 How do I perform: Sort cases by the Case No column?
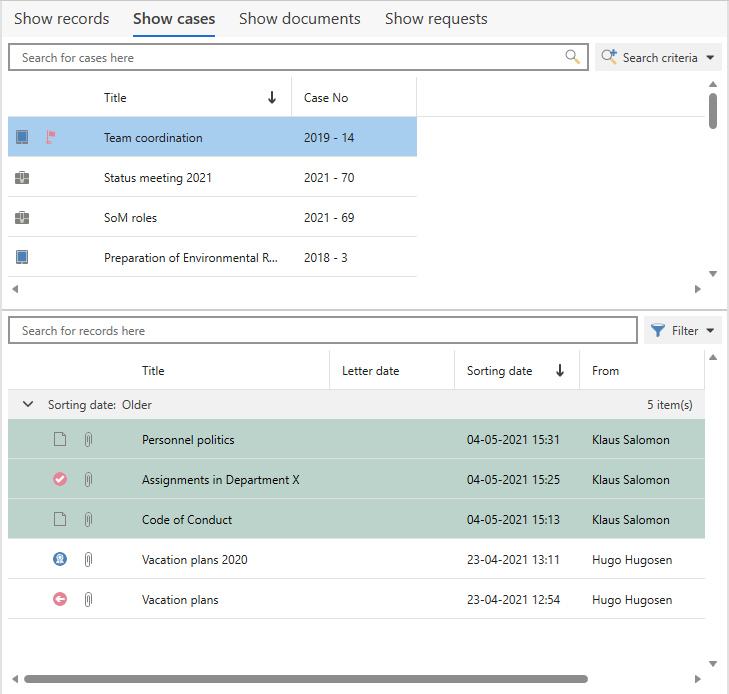tap(326, 98)
